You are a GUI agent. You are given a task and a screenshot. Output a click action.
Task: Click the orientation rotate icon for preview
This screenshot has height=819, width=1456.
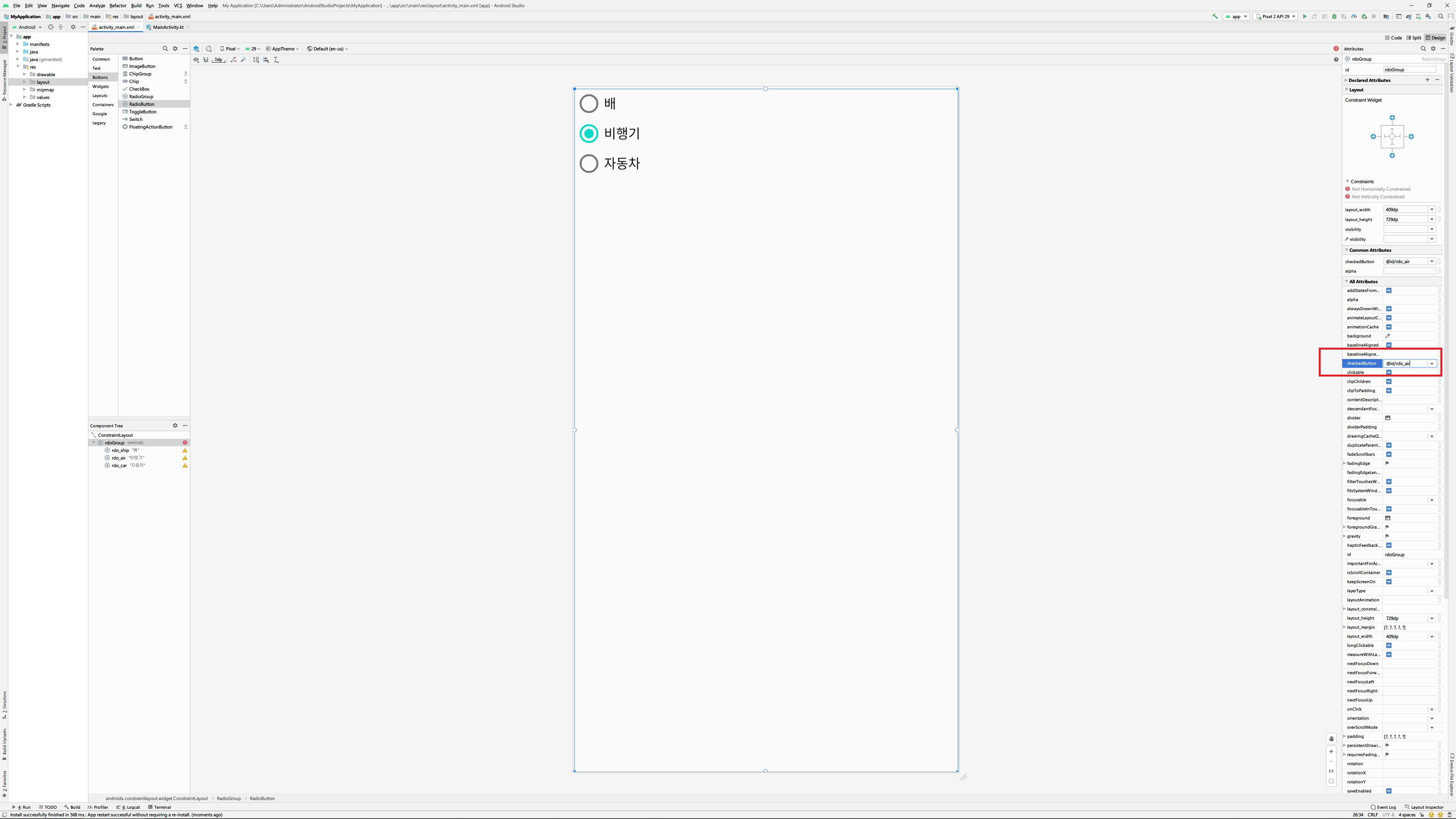tap(209, 49)
